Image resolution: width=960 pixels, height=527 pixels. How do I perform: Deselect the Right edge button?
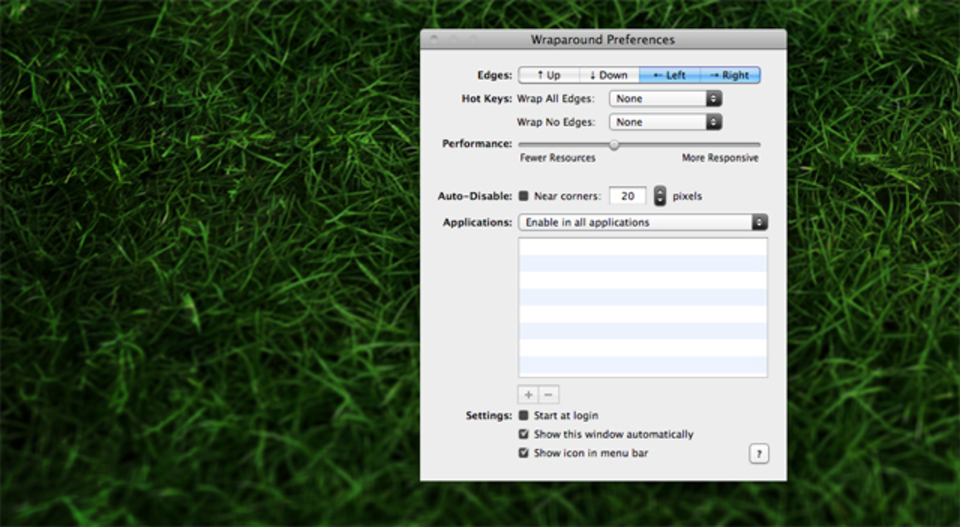click(730, 75)
